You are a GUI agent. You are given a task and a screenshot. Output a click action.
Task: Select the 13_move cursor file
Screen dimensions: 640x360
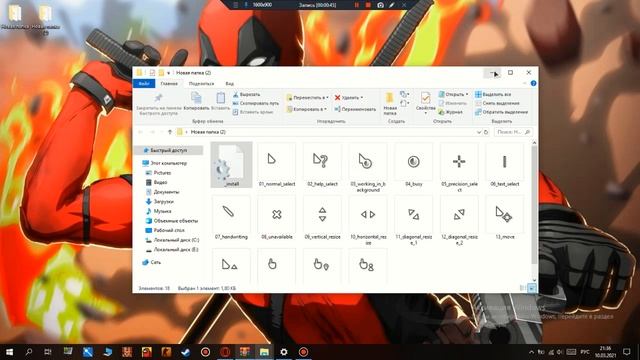pos(504,218)
